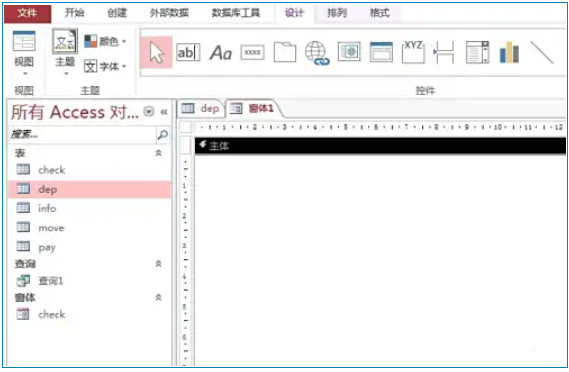Click the 视图 view icon
569x372 pixels.
[x=24, y=41]
